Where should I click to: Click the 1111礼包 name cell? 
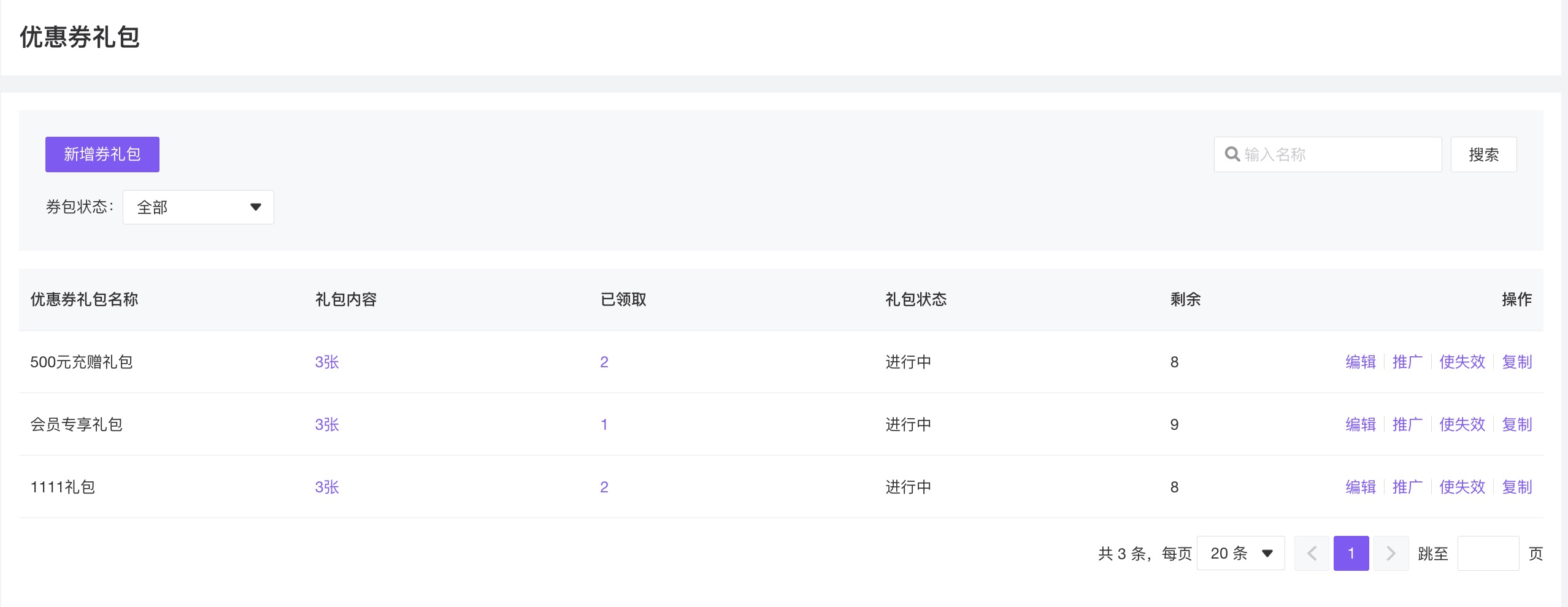[x=63, y=487]
